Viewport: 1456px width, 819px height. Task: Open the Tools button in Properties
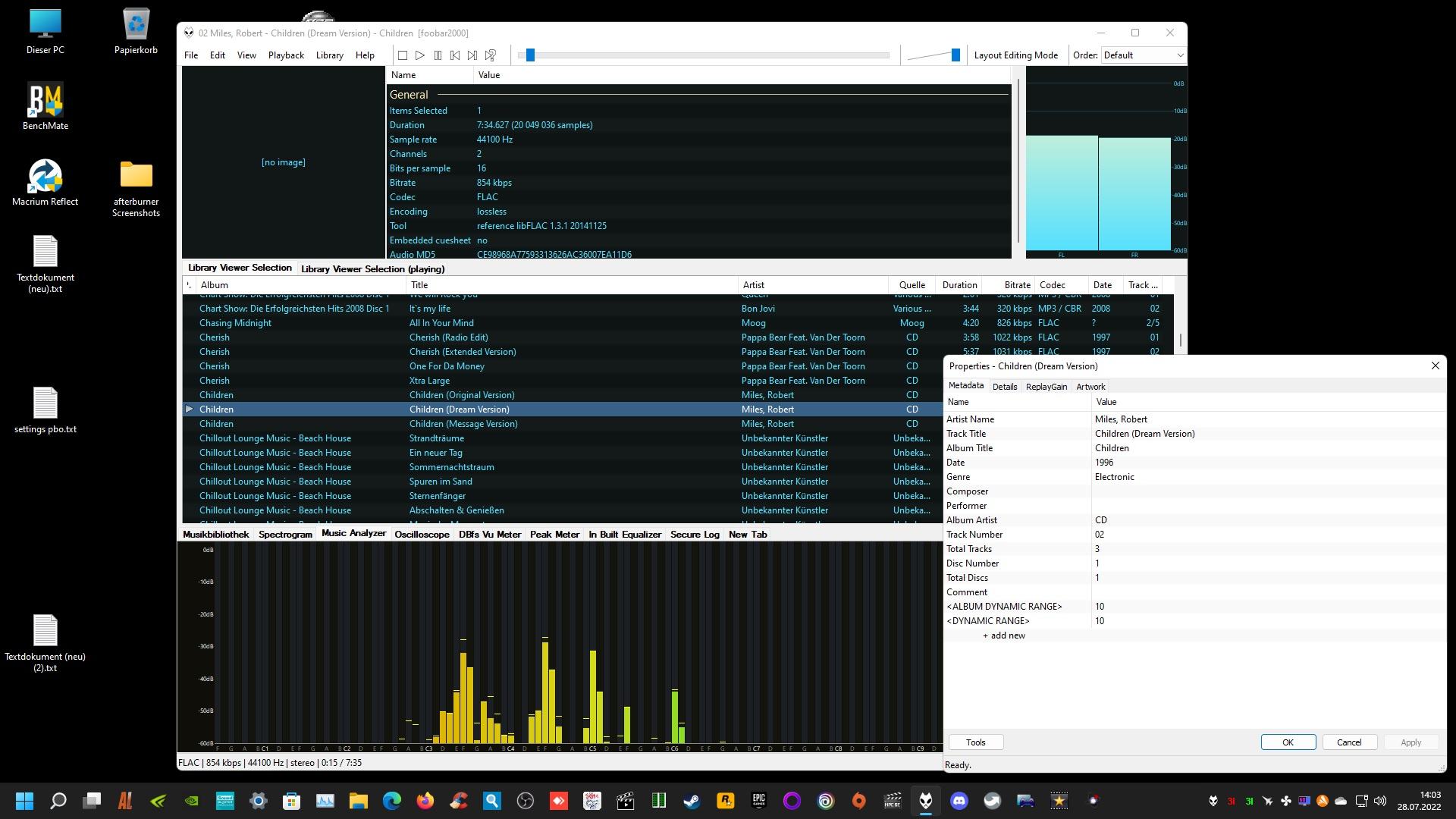point(975,742)
